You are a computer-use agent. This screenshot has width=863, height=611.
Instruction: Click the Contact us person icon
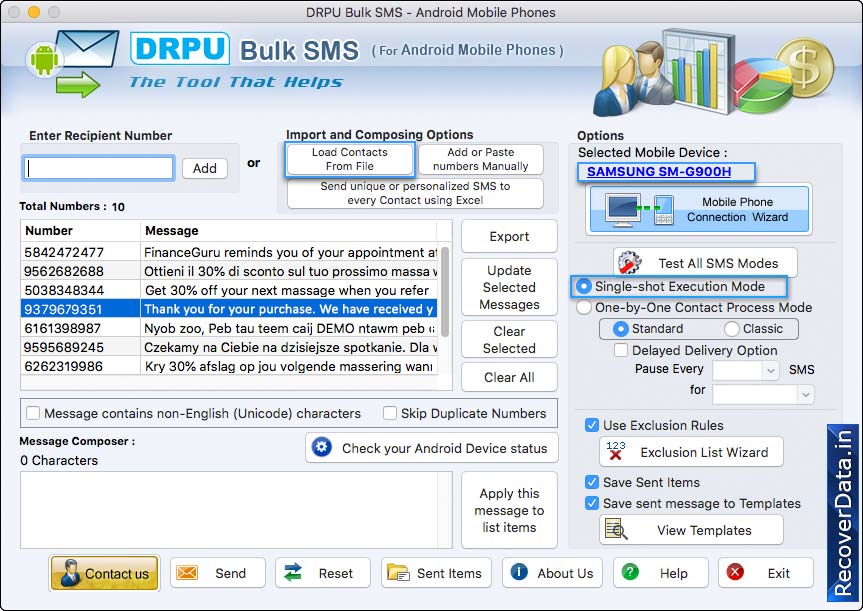(70, 572)
